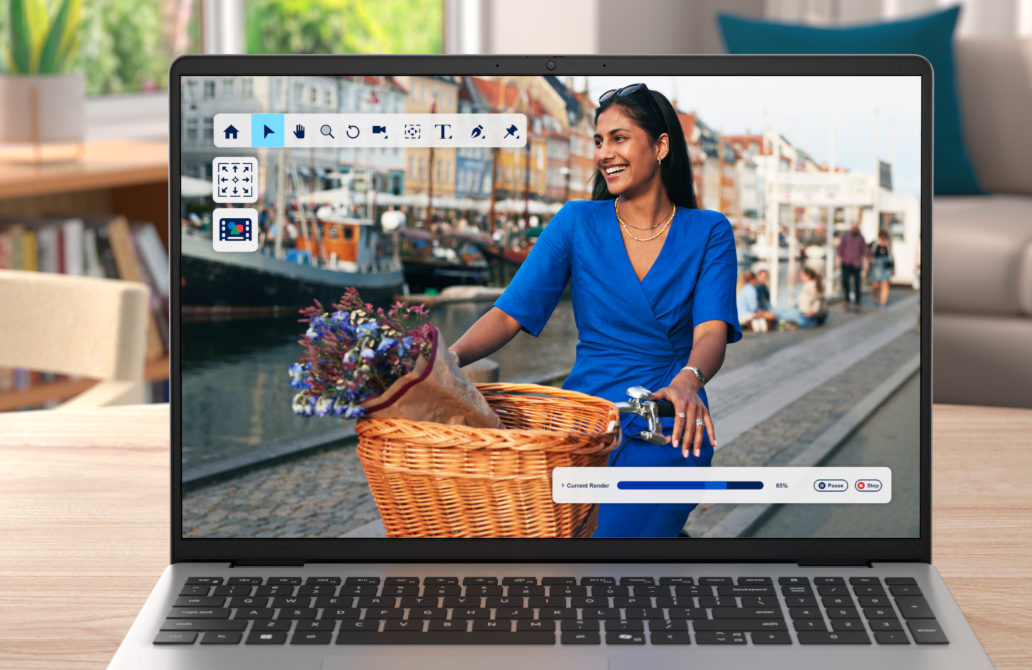Select the arrow selection tool
The width and height of the screenshot is (1032, 670).
pyautogui.click(x=267, y=131)
